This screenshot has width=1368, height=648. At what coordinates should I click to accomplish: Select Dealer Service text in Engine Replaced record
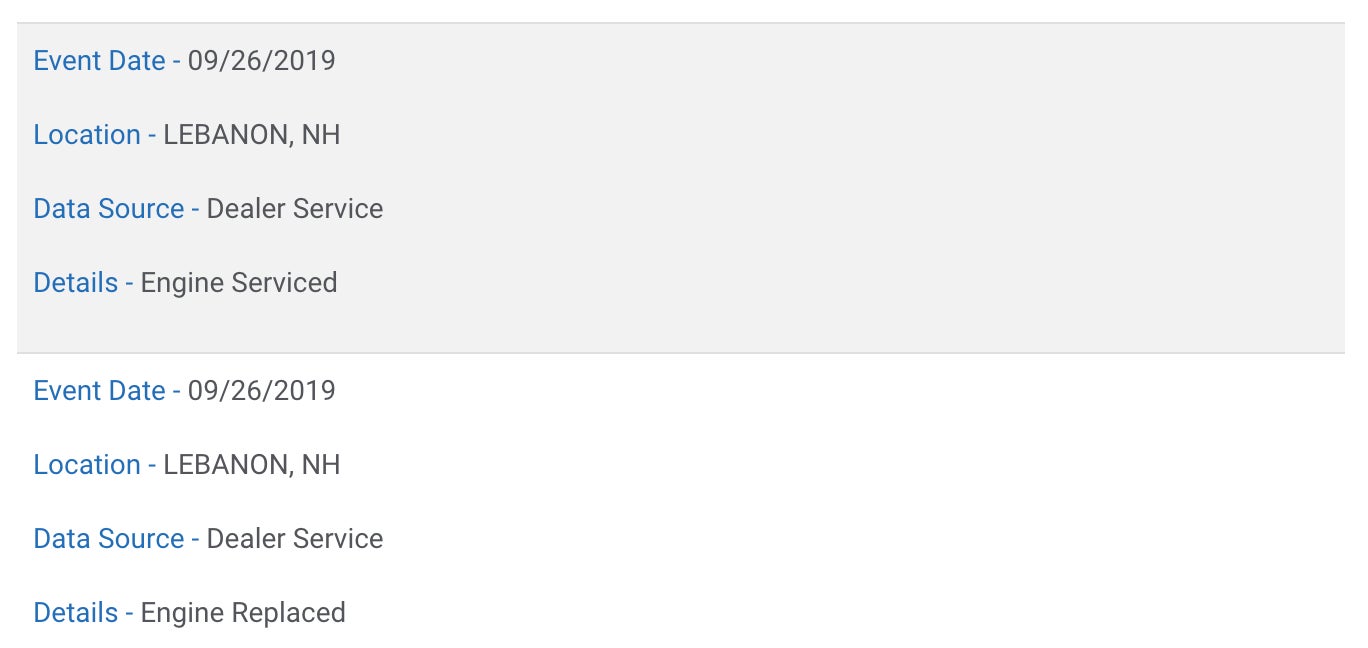294,539
